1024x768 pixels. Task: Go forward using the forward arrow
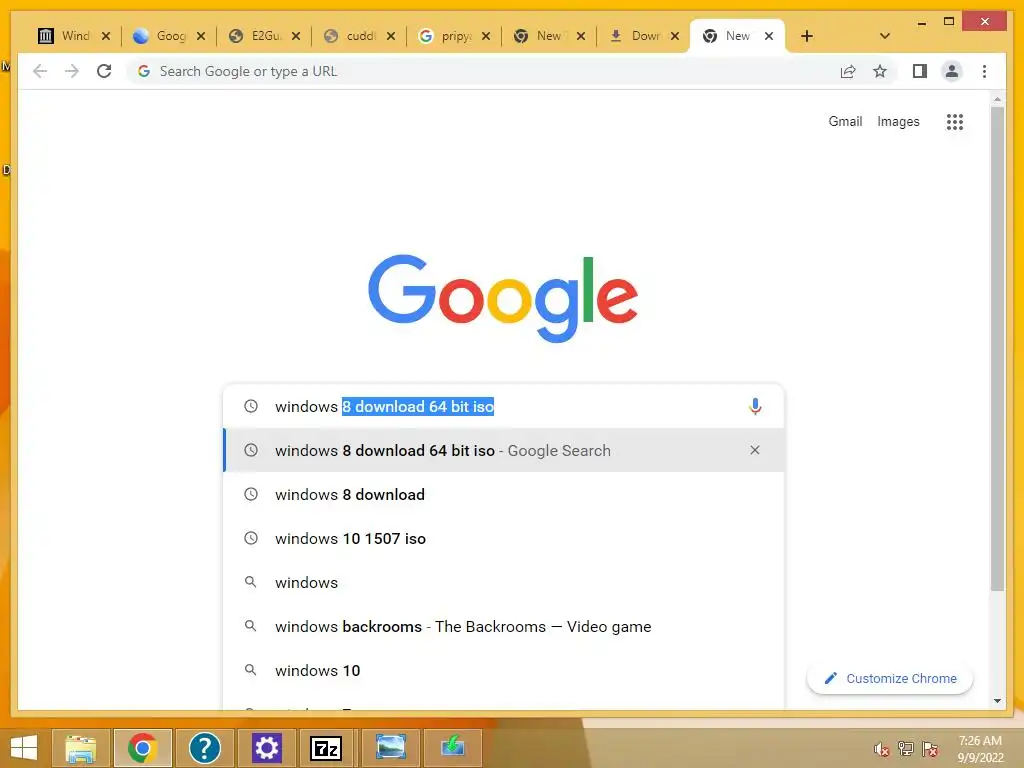pos(72,71)
